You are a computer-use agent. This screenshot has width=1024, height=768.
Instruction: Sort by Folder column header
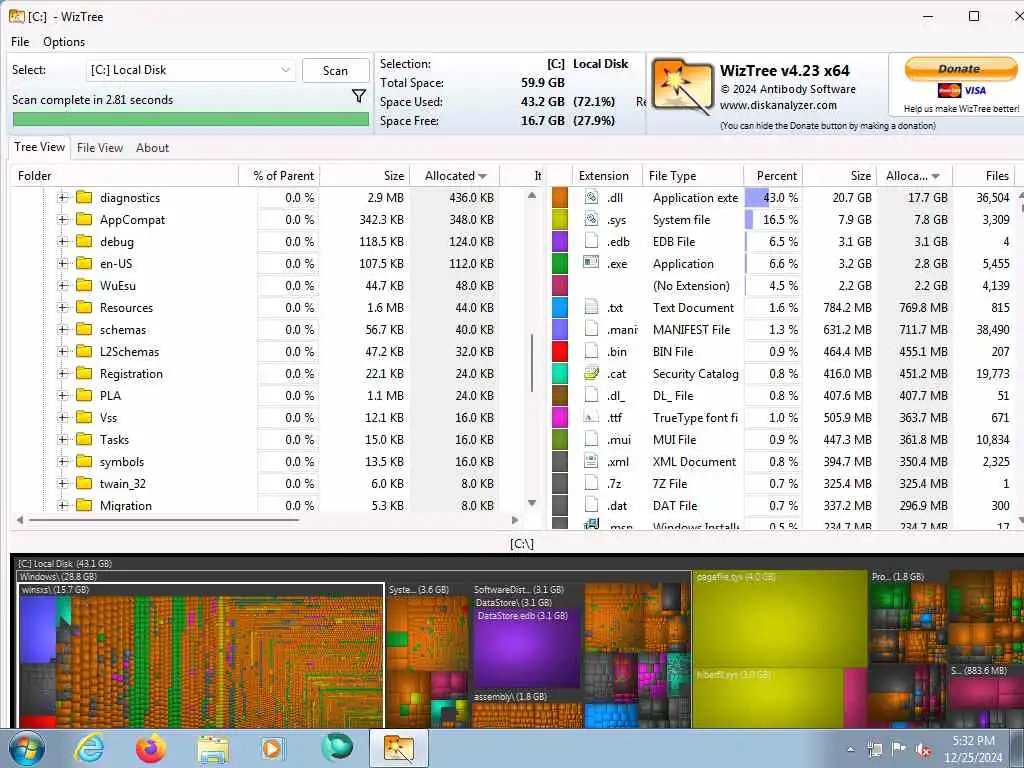point(124,176)
